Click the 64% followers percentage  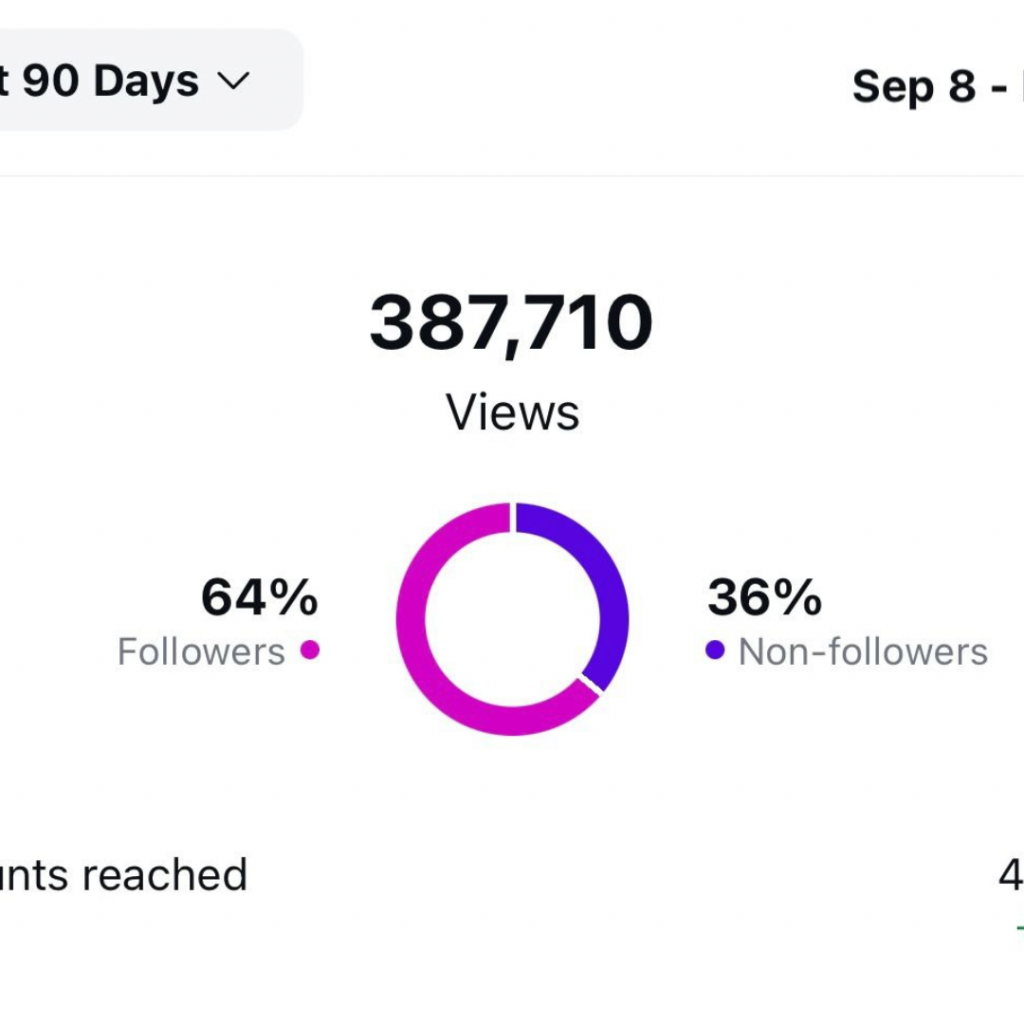[259, 596]
